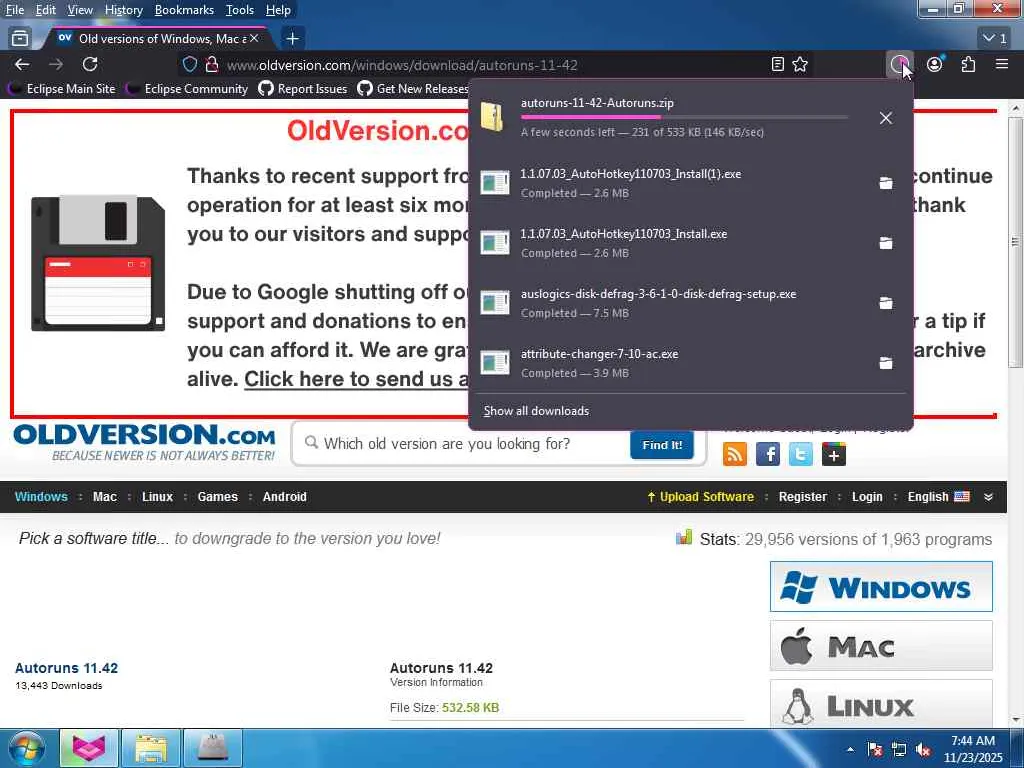This screenshot has height=768, width=1024.
Task: Open the Windows Start menu
Action: click(26, 748)
